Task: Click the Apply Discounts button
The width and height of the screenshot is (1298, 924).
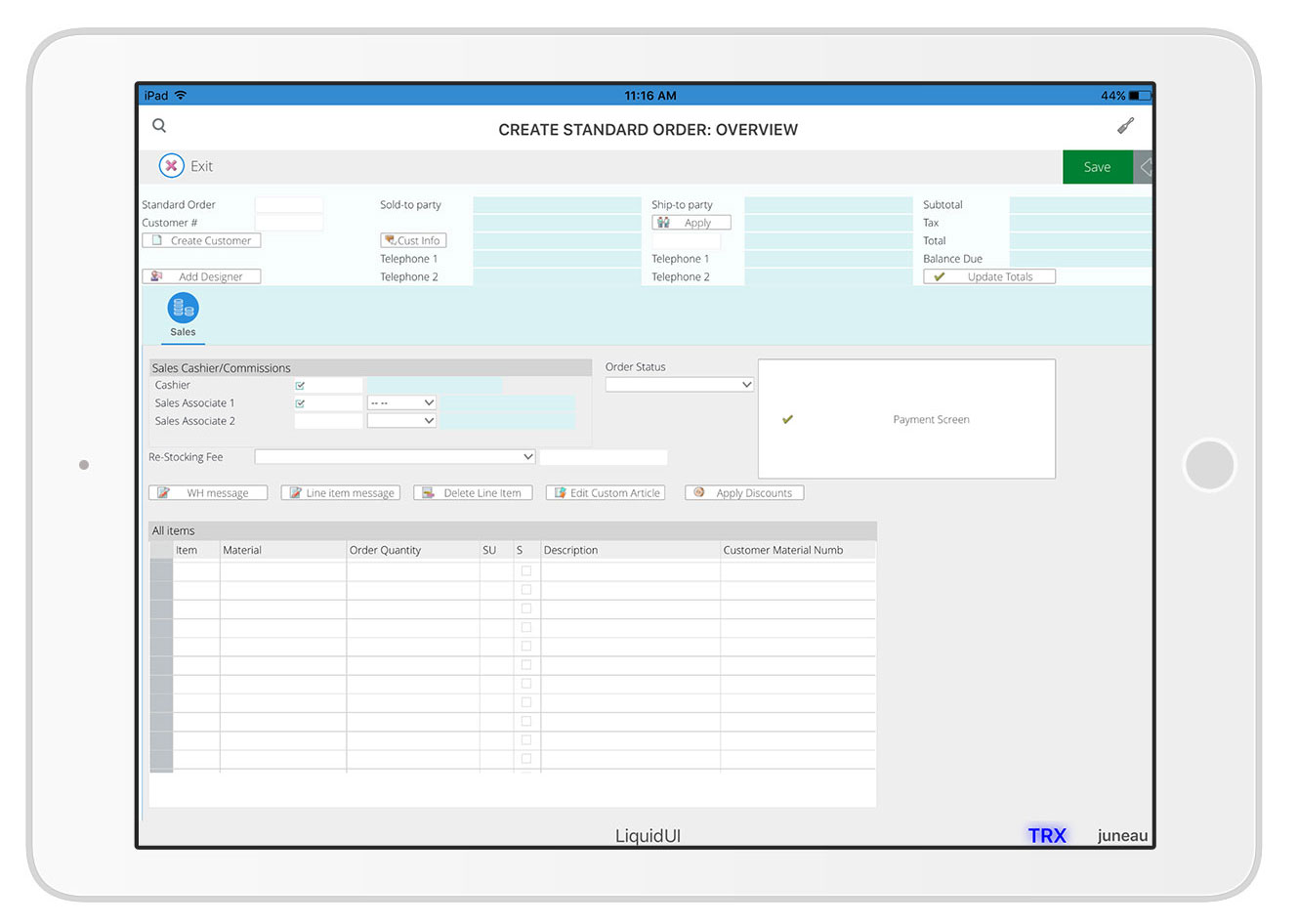Action: pyautogui.click(x=744, y=493)
